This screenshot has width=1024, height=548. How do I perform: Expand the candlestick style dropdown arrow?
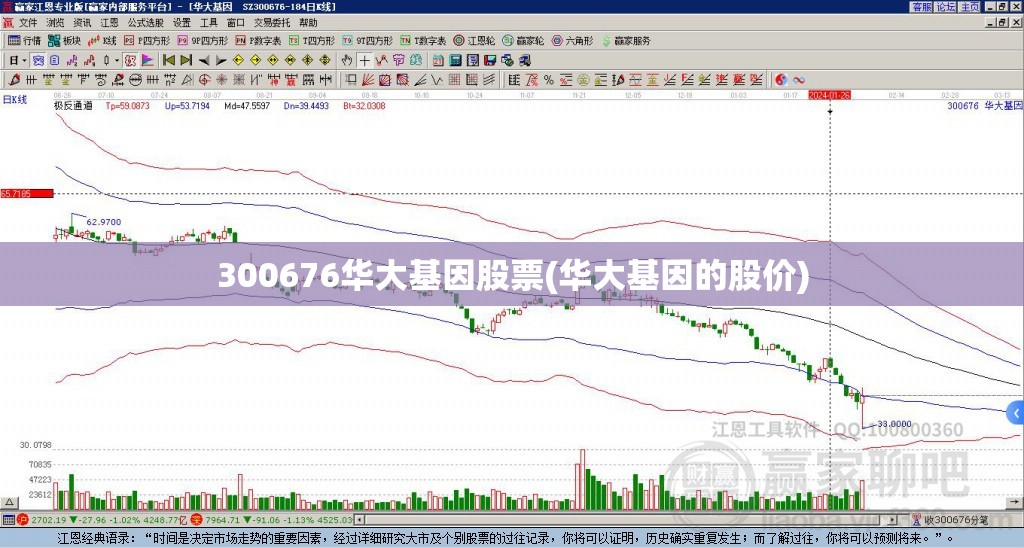[x=117, y=60]
